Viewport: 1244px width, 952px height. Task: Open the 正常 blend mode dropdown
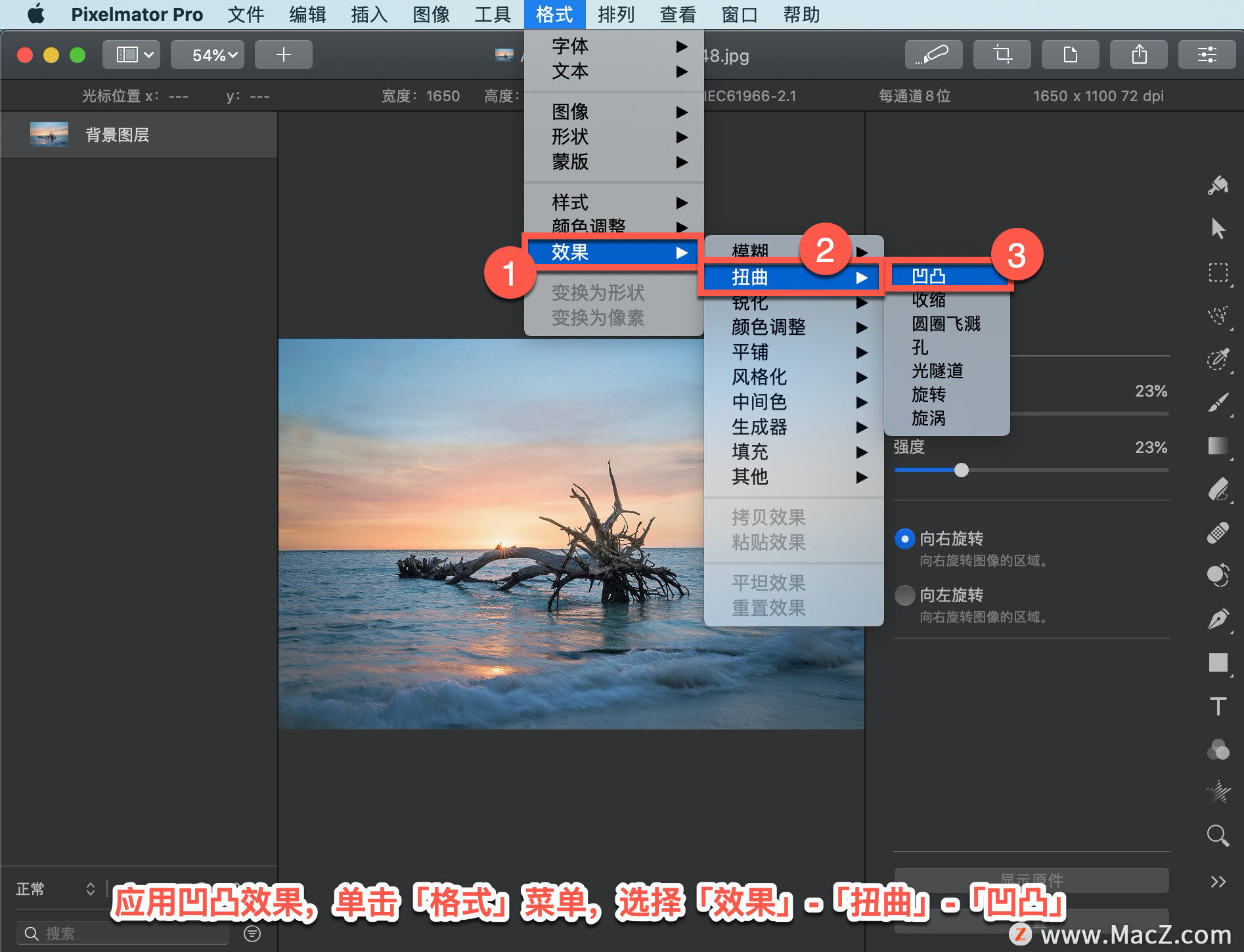point(56,889)
